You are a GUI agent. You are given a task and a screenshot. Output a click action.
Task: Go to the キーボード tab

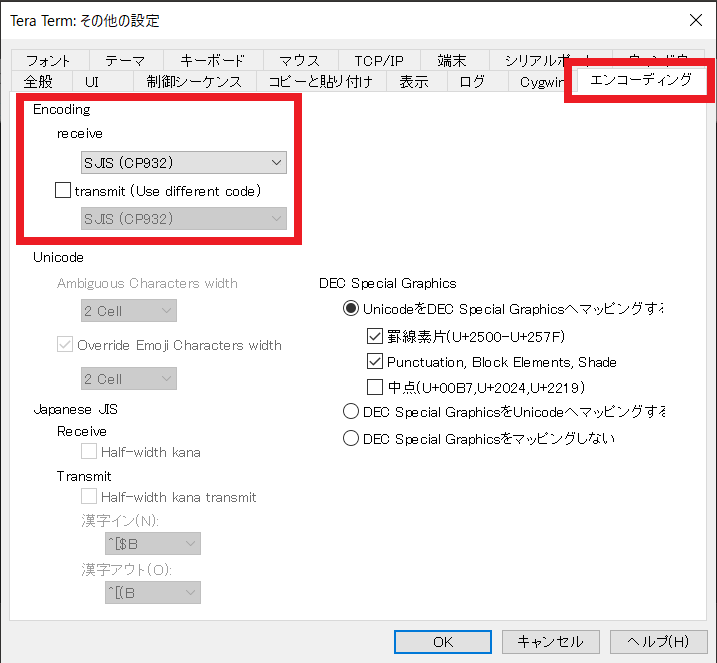tap(213, 60)
